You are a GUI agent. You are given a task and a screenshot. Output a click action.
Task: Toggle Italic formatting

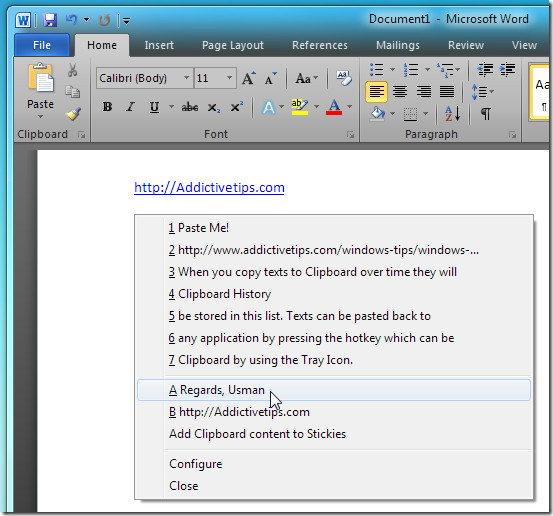click(130, 107)
